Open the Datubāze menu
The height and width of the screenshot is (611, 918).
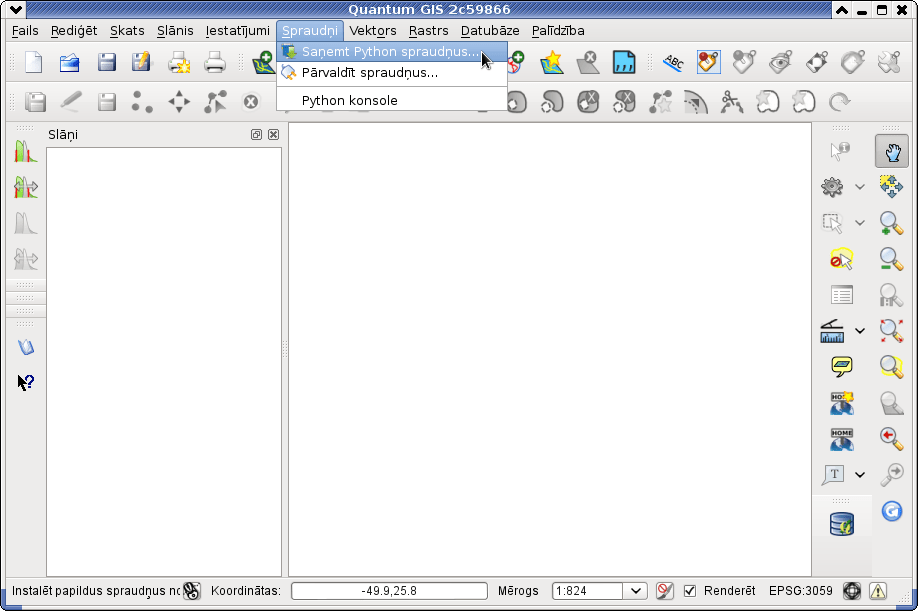click(490, 30)
